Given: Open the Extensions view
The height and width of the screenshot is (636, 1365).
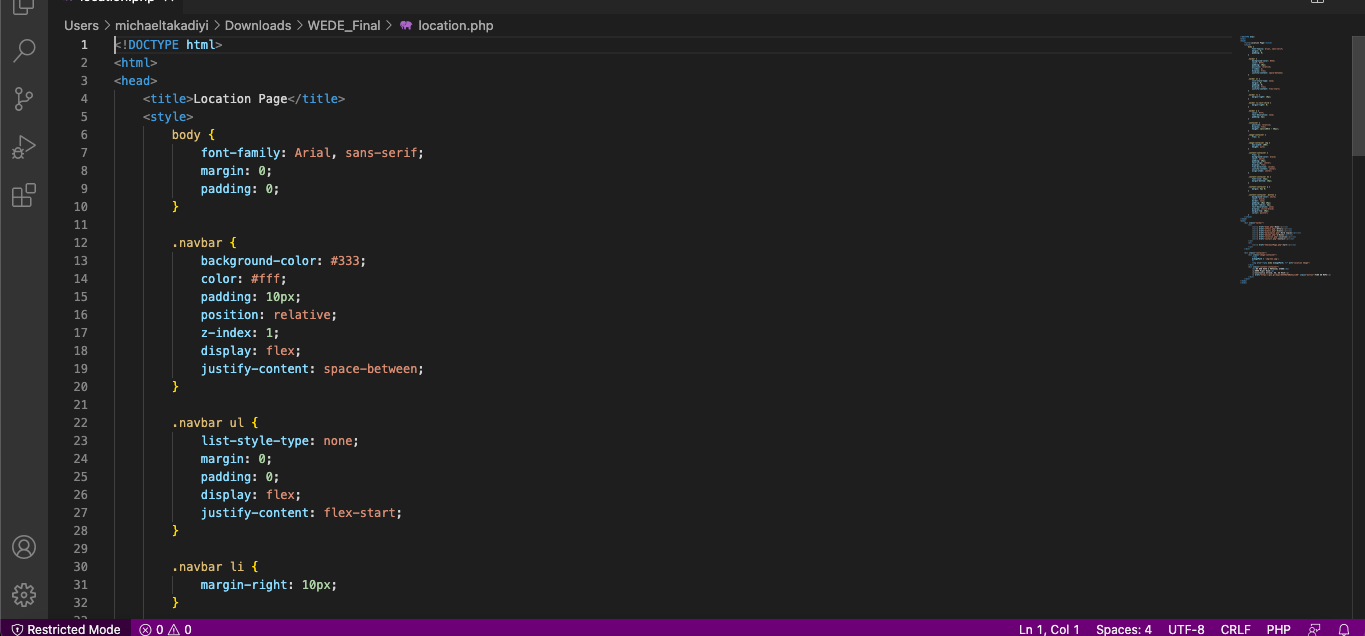Looking at the screenshot, I should [x=24, y=195].
